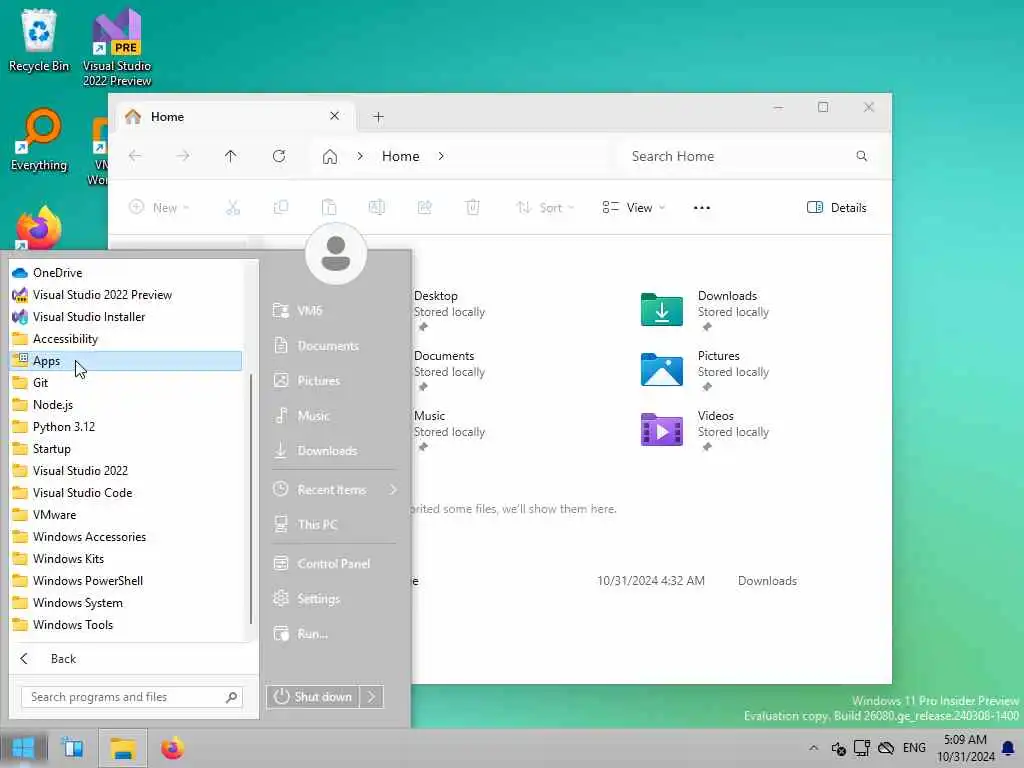
Task: Open Pictures from the start menu
Action: 334,381
